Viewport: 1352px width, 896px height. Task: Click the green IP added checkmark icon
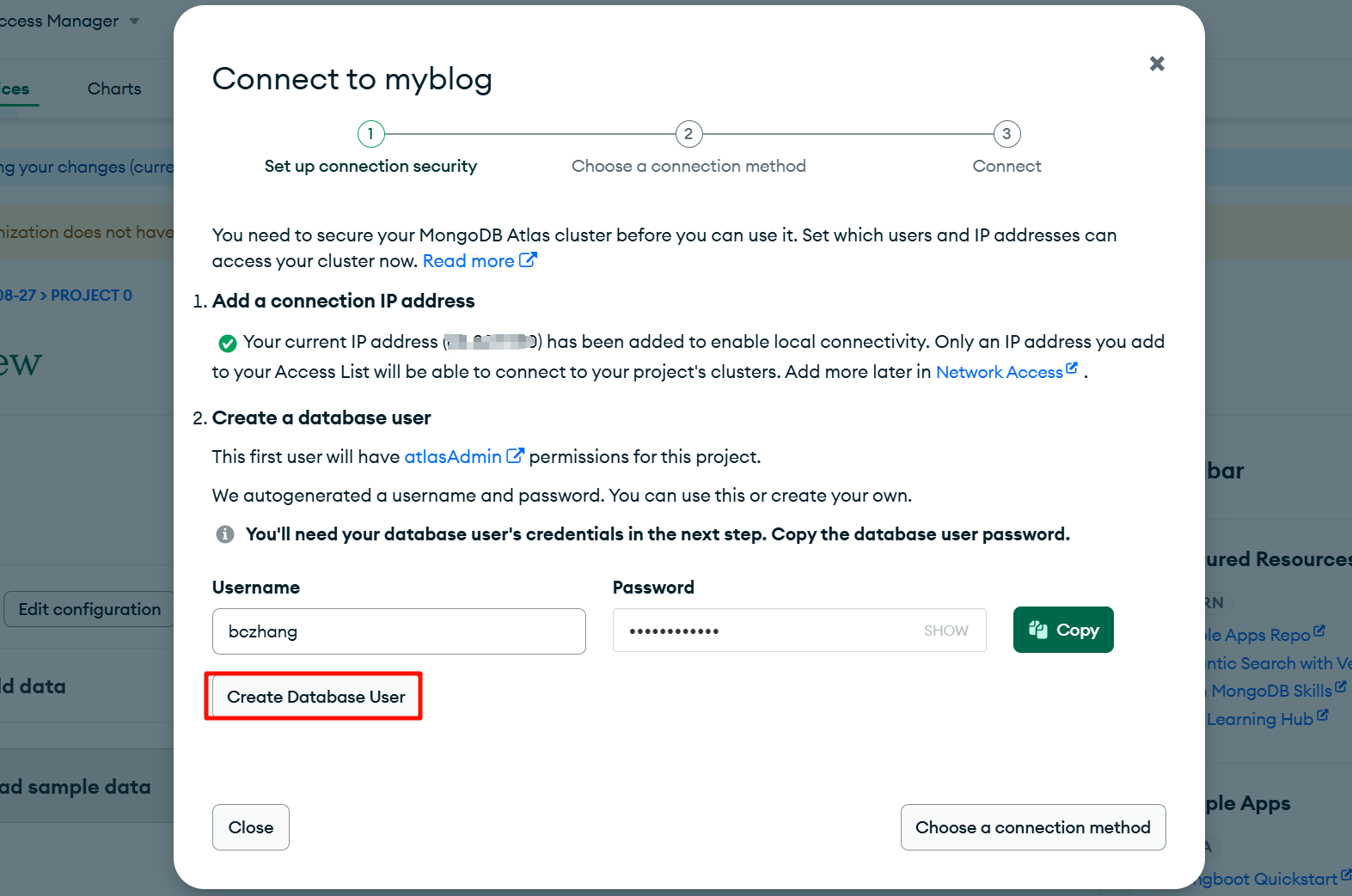click(x=228, y=344)
